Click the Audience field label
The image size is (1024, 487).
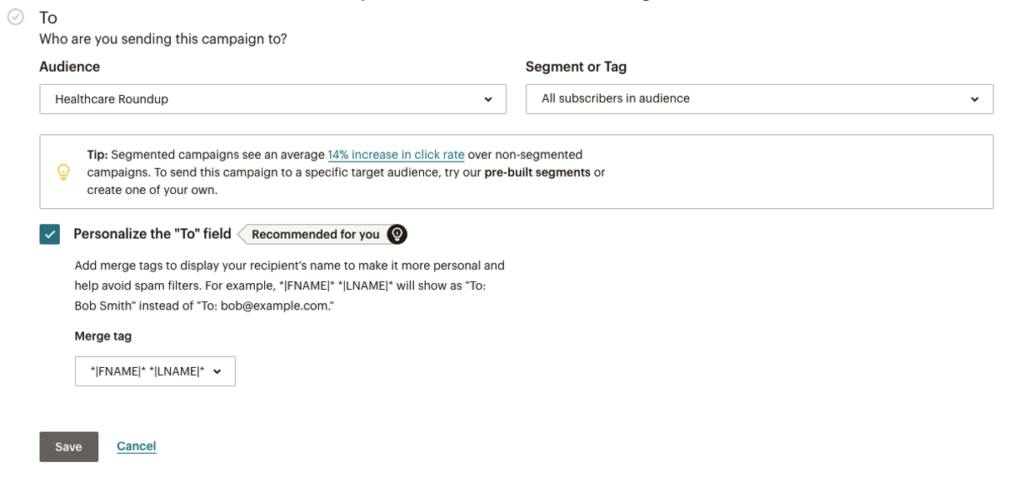(69, 67)
